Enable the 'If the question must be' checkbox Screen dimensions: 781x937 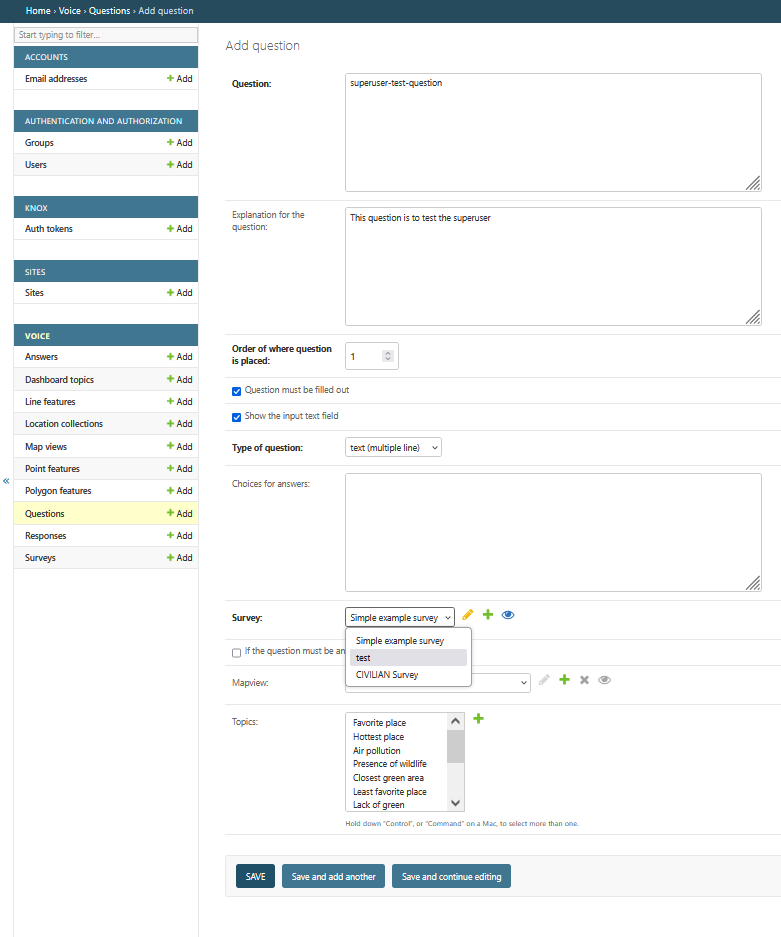pos(237,652)
